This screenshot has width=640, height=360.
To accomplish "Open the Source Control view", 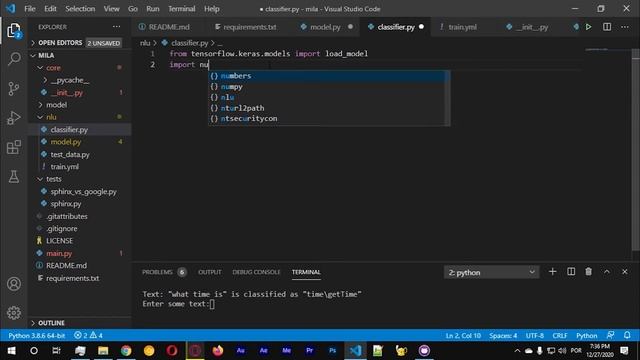I will (13, 88).
